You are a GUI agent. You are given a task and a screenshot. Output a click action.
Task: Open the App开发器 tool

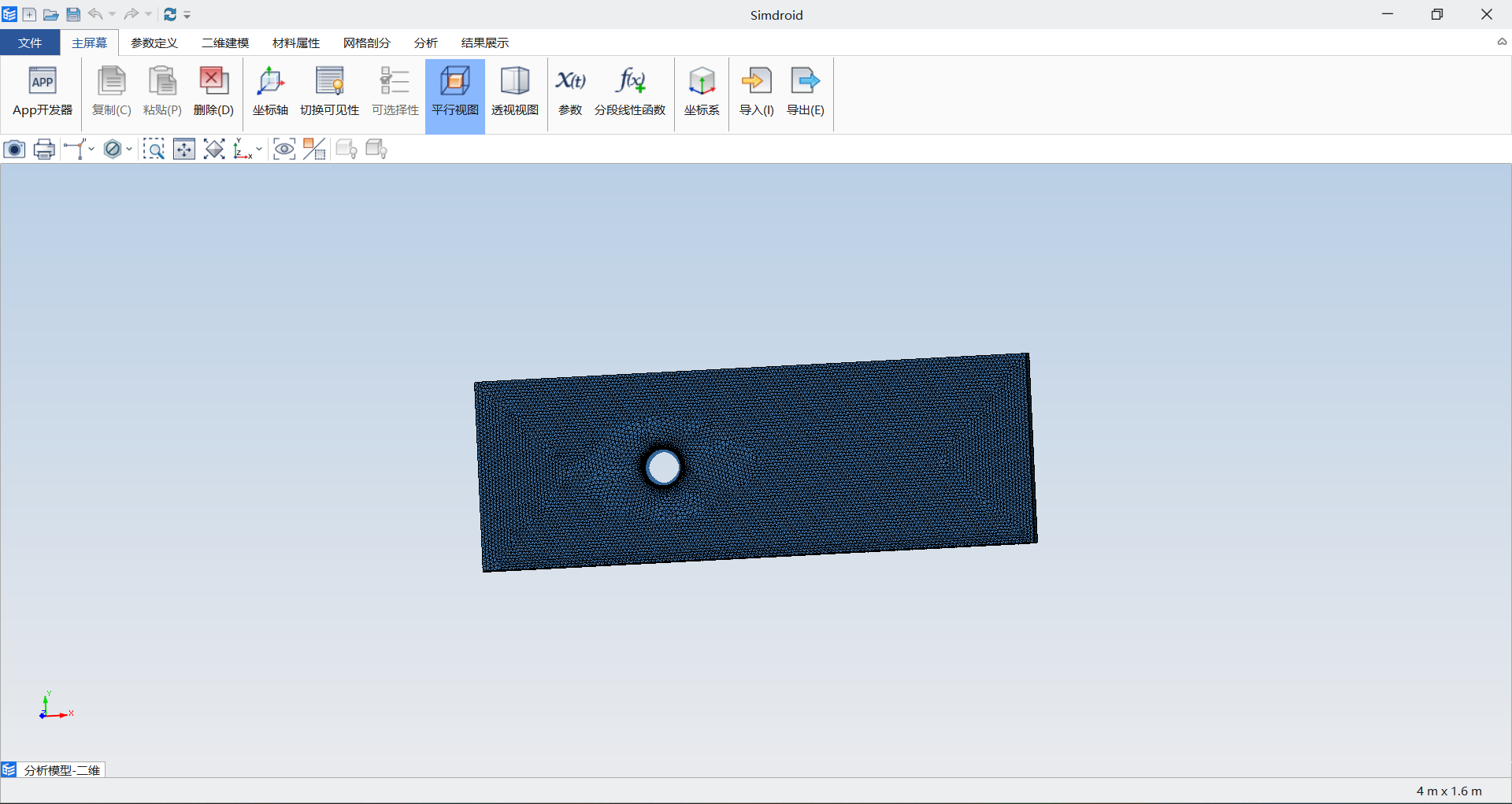pyautogui.click(x=43, y=92)
